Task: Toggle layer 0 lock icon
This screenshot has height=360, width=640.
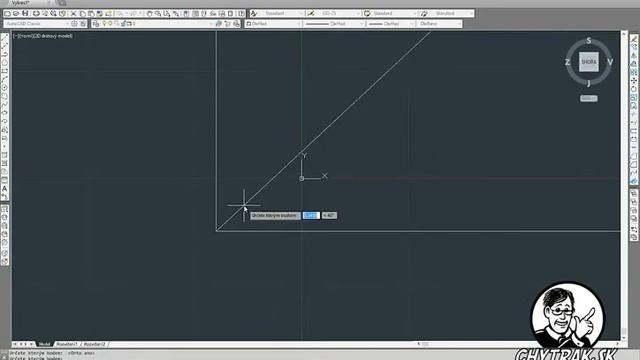Action: [x=123, y=24]
